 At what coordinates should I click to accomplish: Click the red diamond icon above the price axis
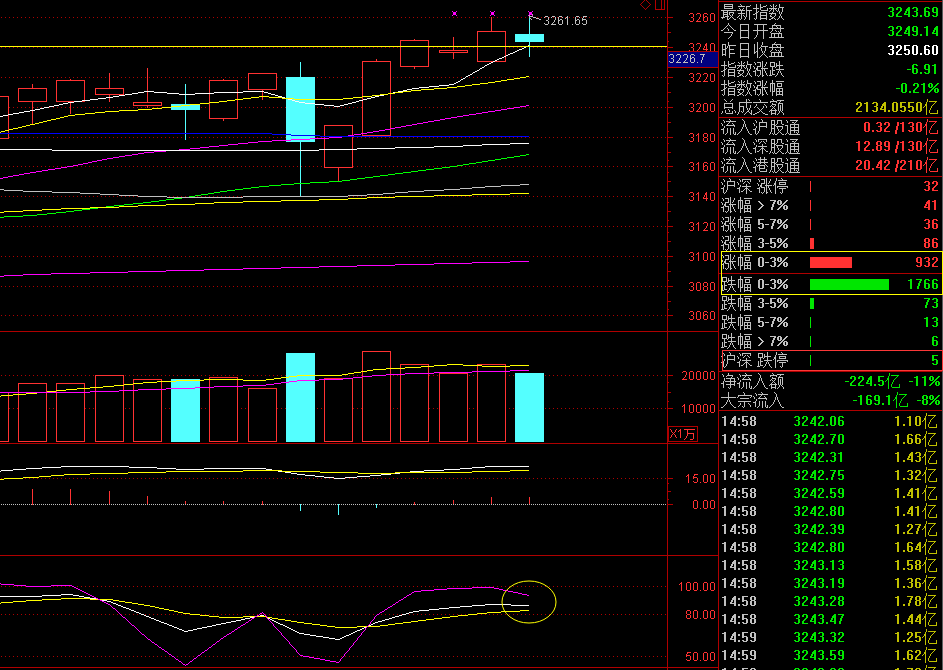tap(645, 5)
